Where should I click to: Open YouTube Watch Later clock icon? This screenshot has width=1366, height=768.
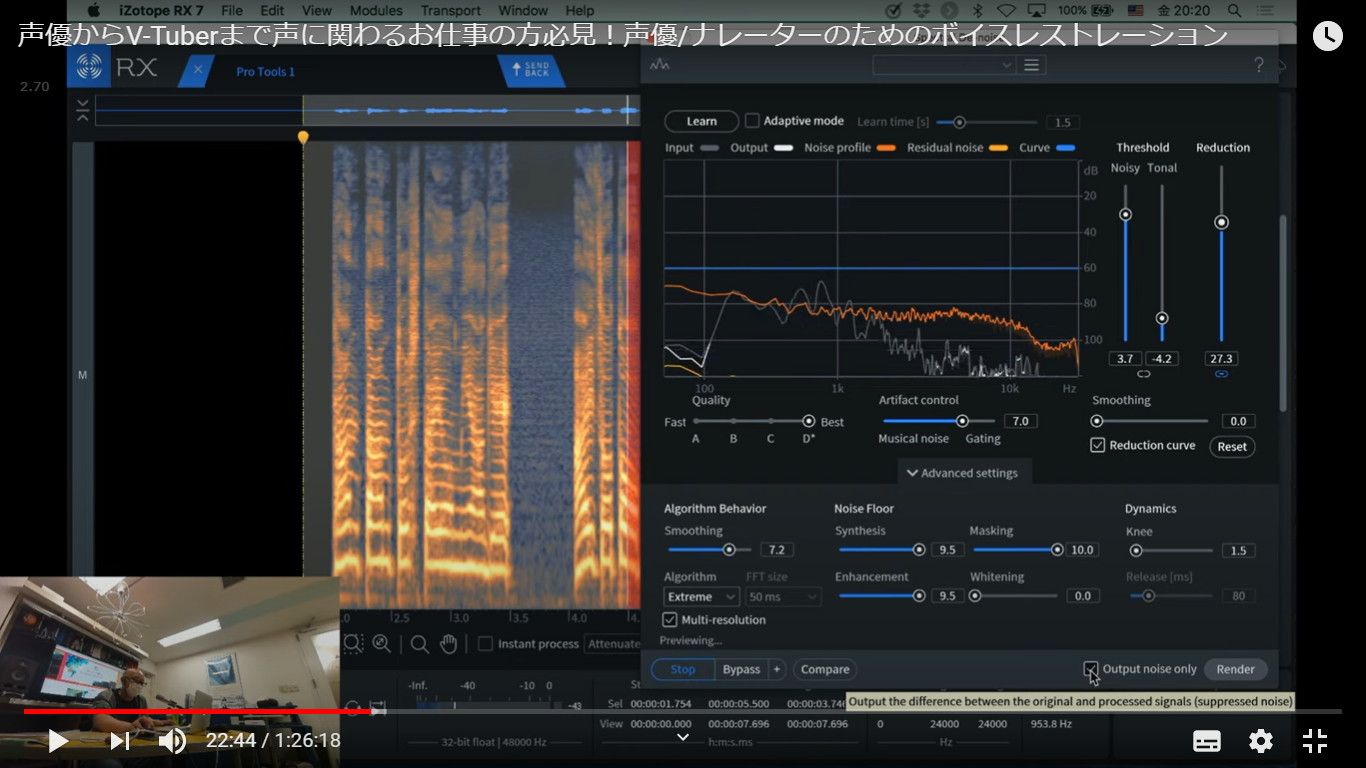tap(1327, 36)
